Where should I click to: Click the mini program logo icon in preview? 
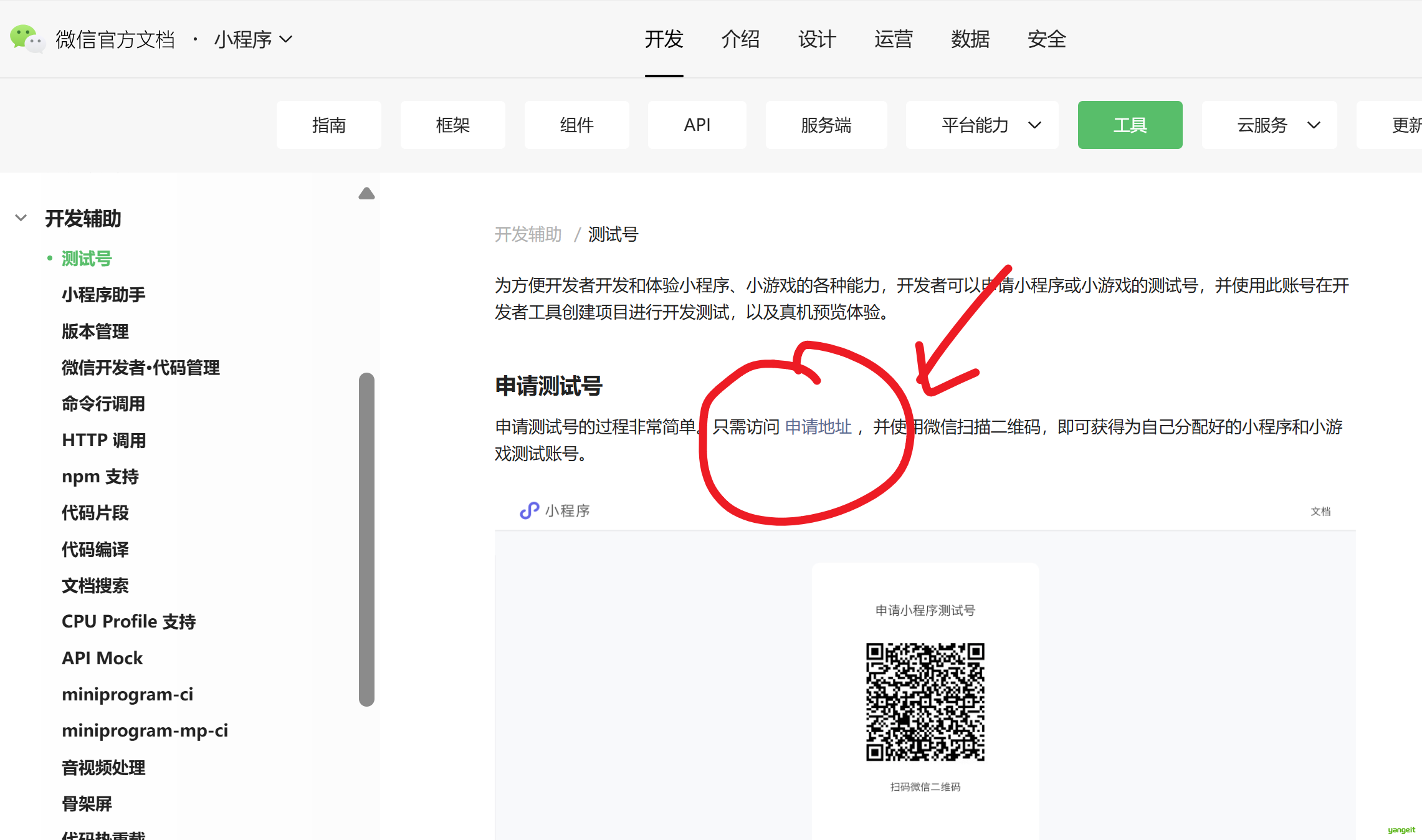[x=529, y=511]
